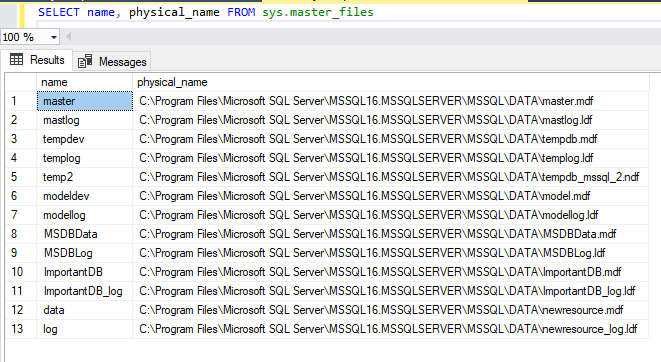The height and width of the screenshot is (362, 661).
Task: Click sys.master_files in the query editor
Action: [x=318, y=12]
